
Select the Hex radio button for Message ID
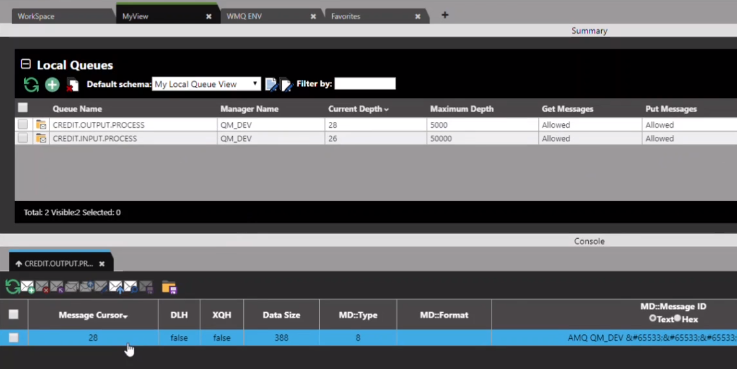pyautogui.click(x=677, y=319)
